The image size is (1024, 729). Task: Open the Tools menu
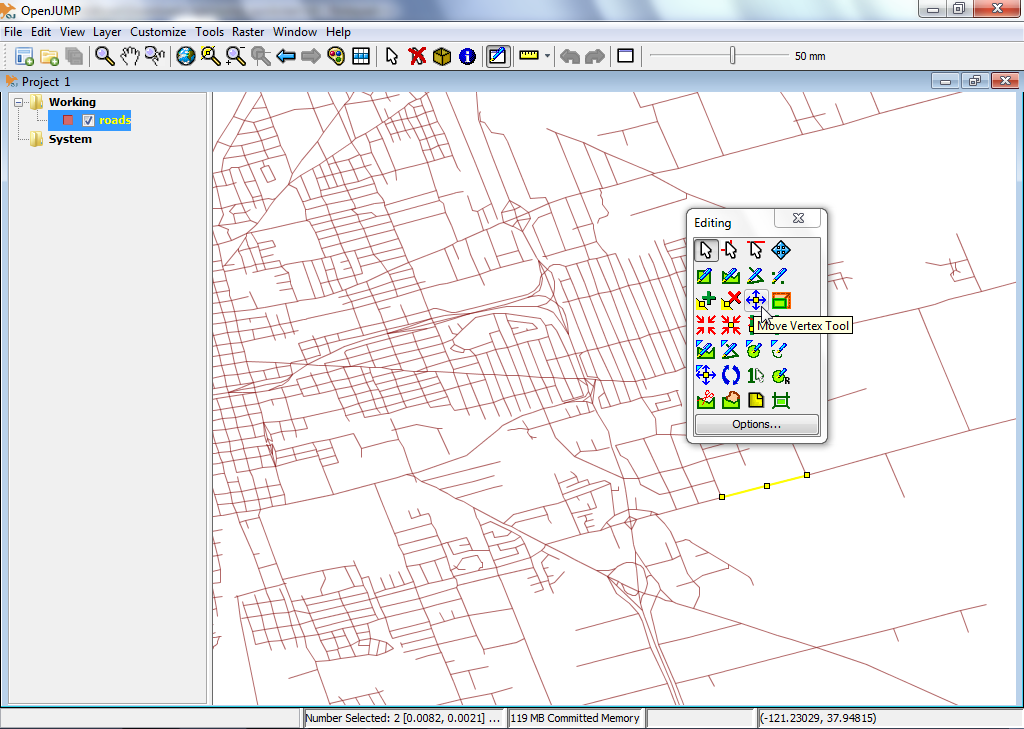pyautogui.click(x=209, y=32)
